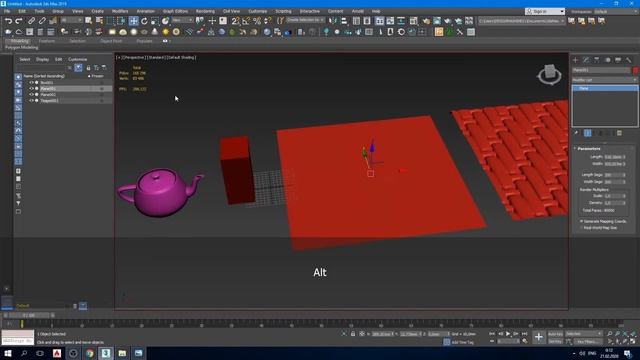Viewport: 640px width, 360px height.
Task: Open the Rendering menu
Action: click(205, 11)
